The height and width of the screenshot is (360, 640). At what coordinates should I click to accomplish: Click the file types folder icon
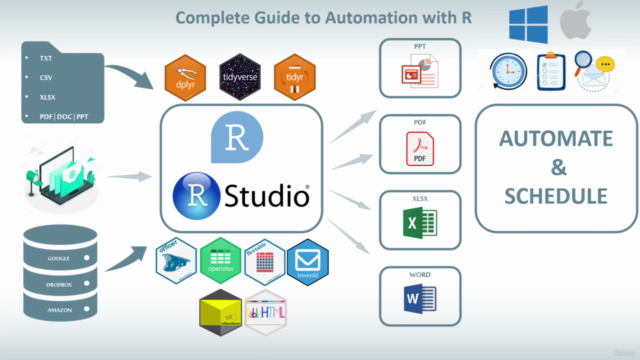pyautogui.click(x=63, y=82)
